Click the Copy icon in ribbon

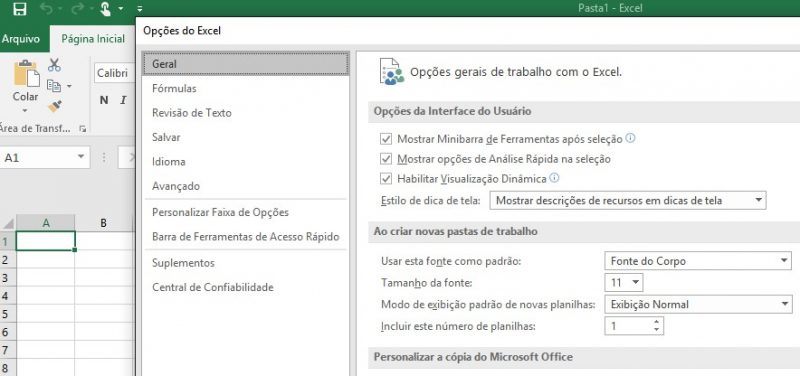[x=54, y=86]
